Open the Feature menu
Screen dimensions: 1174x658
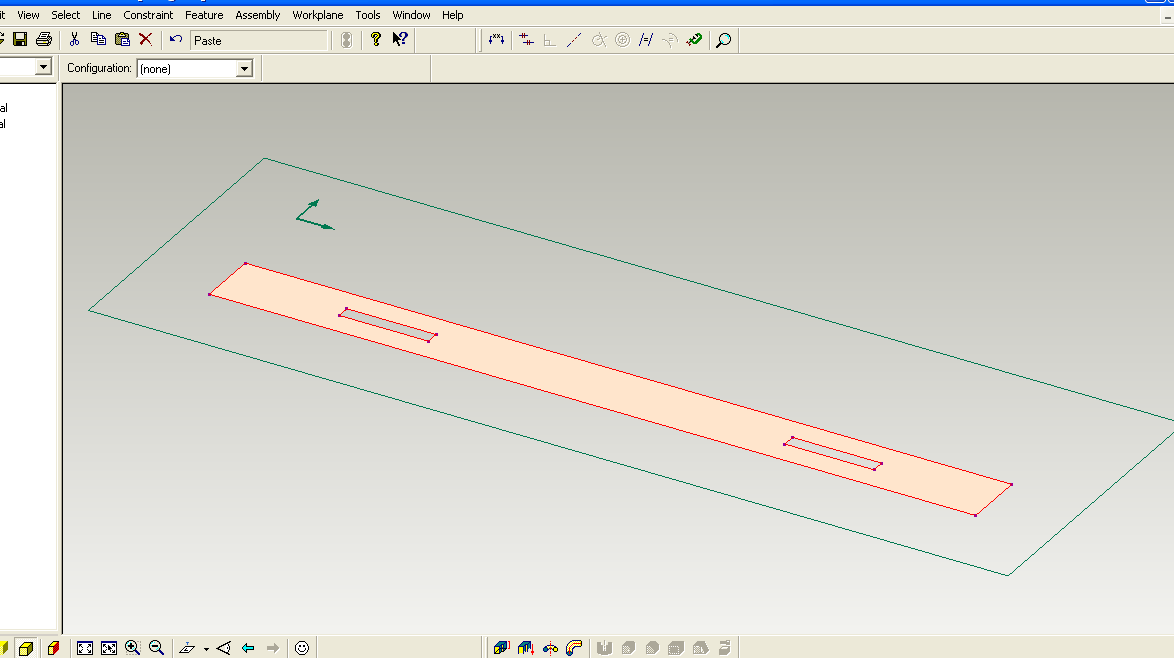point(204,15)
